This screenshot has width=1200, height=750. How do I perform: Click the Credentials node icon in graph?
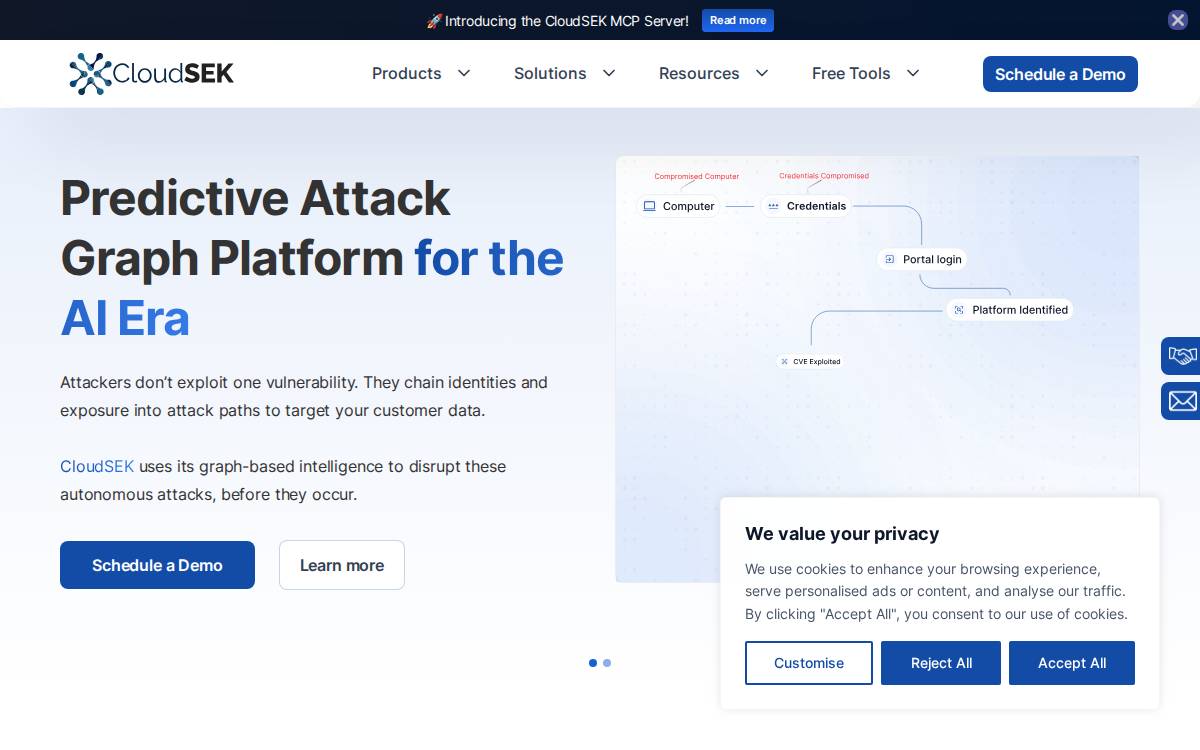(773, 206)
